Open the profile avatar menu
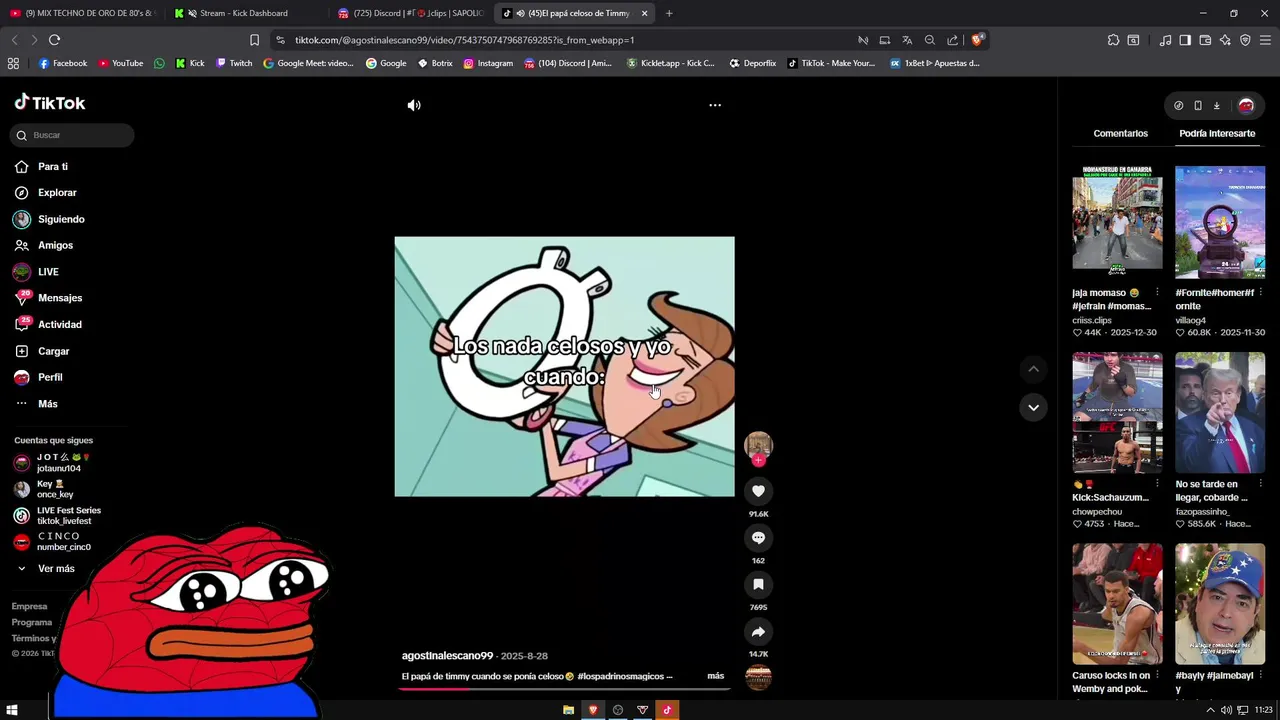Screen dimensions: 1280x720 (1246, 105)
